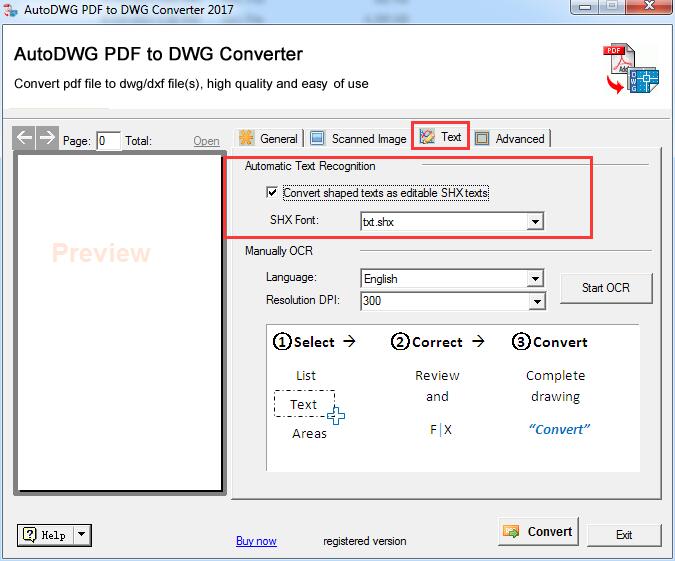Click the 'Resolution DPI:' label
The height and width of the screenshot is (561, 675).
pos(303,300)
